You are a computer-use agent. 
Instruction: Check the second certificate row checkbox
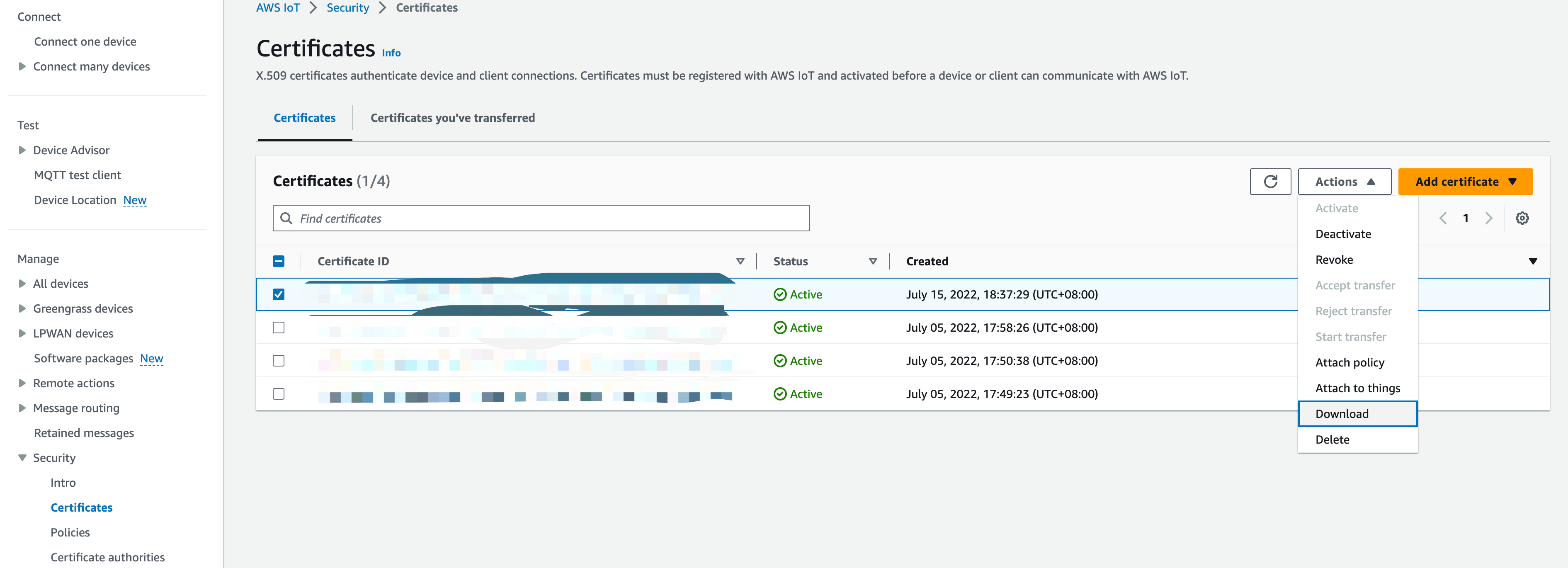[x=279, y=328]
